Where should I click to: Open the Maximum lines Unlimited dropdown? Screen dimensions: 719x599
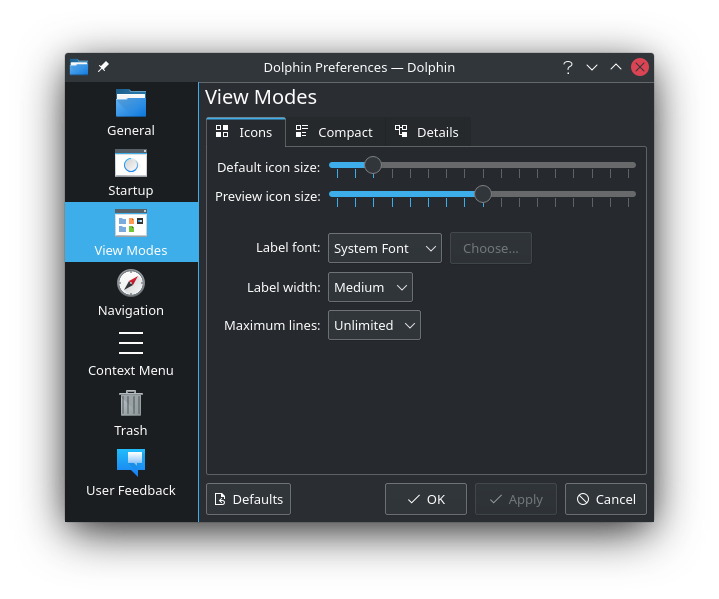tap(374, 325)
